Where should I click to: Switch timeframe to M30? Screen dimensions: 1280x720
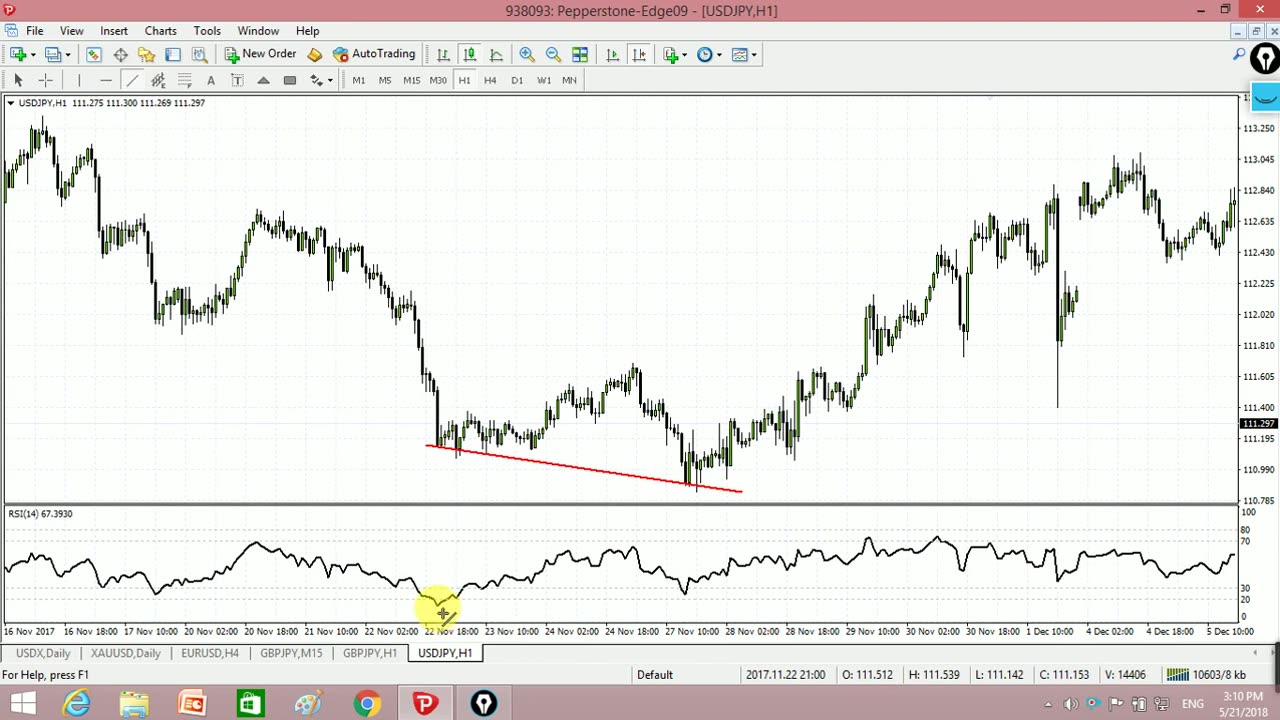coord(438,80)
